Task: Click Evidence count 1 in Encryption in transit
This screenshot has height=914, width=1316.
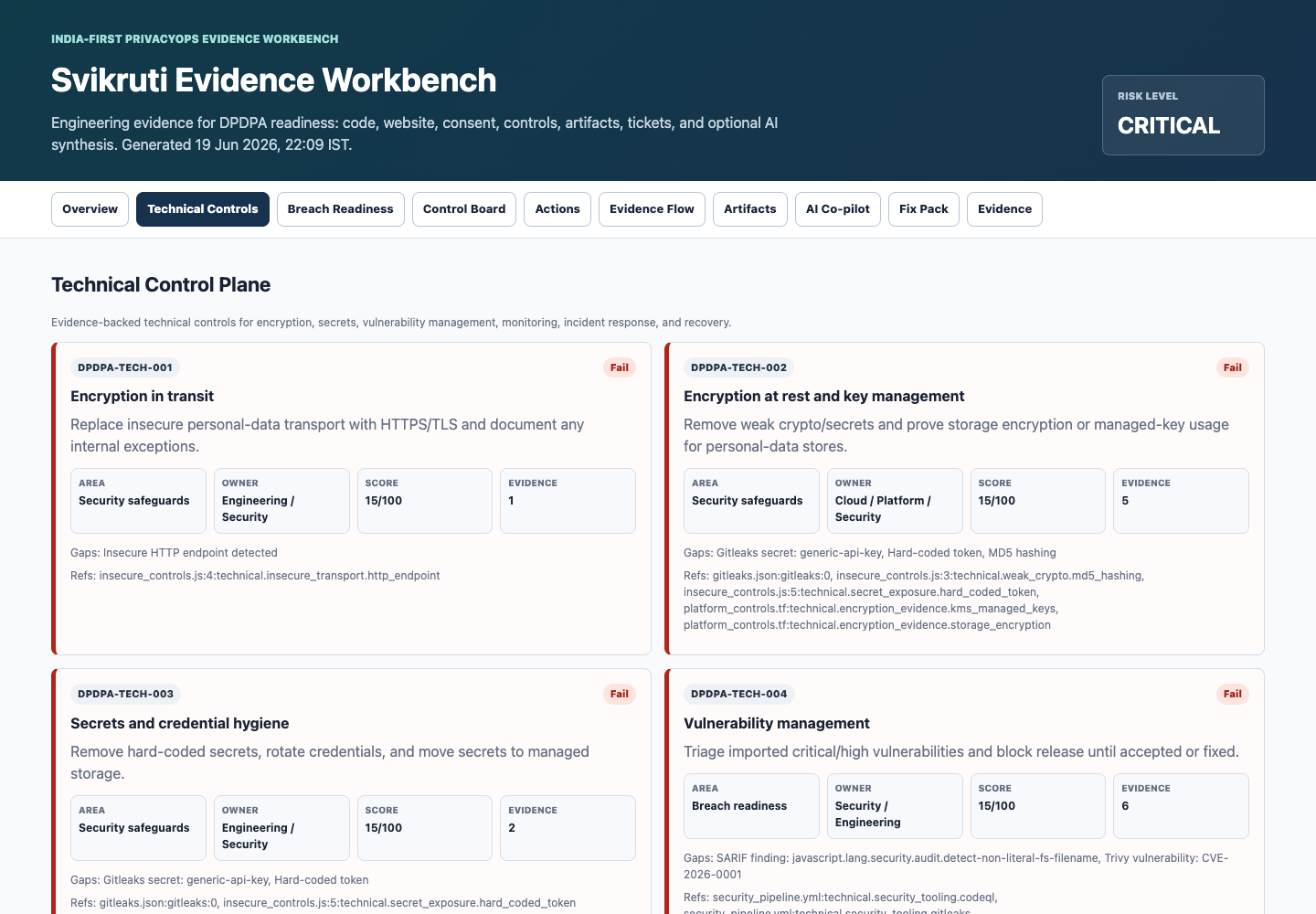Action: (568, 501)
